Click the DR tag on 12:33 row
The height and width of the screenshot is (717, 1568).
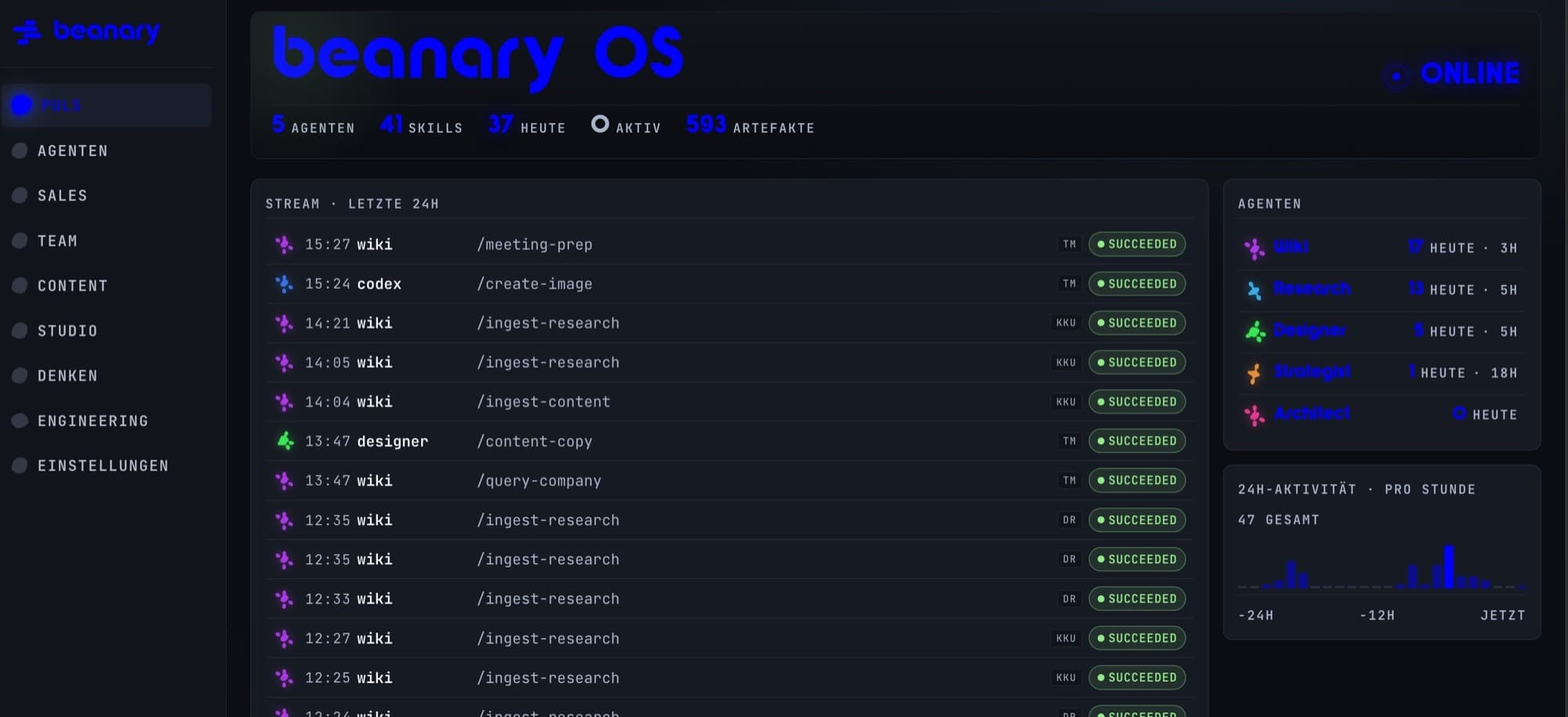click(1069, 599)
